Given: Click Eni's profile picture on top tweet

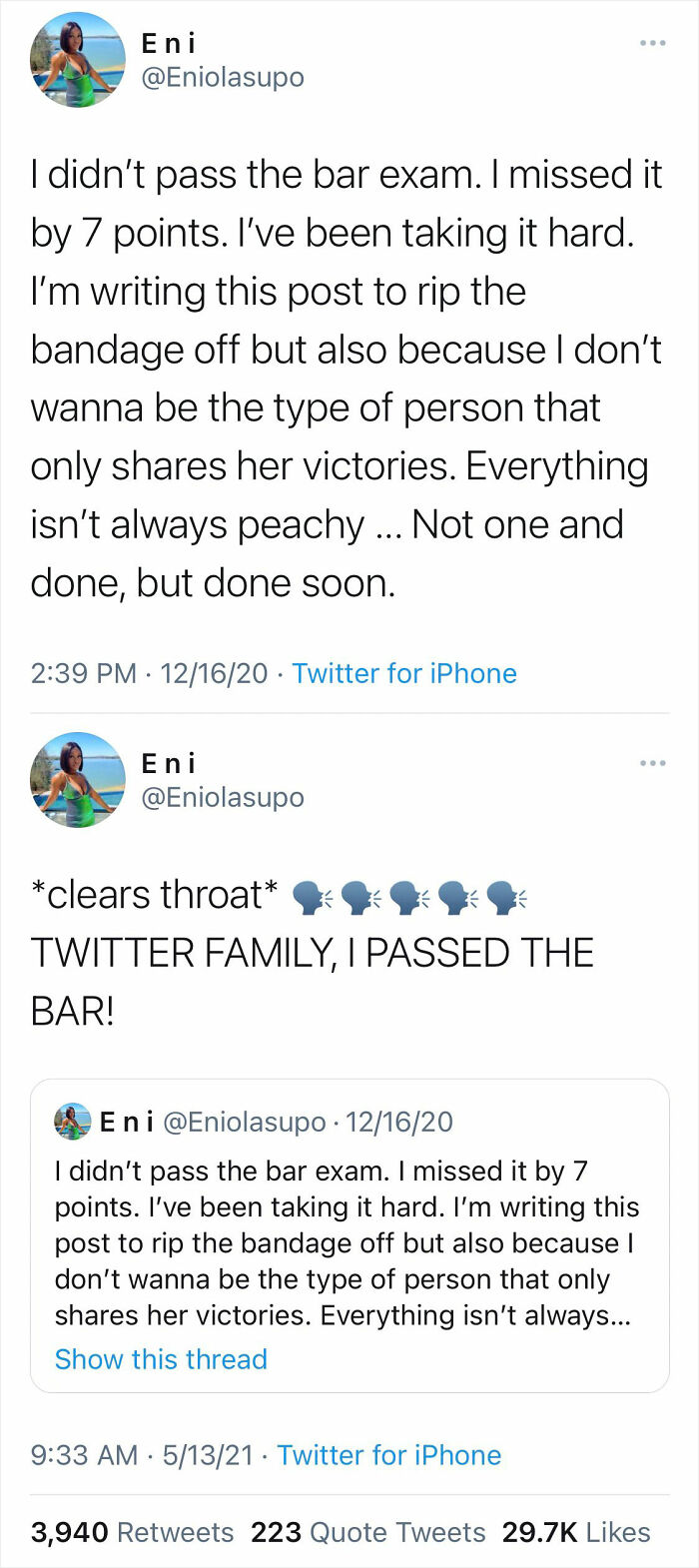Looking at the screenshot, I should [x=77, y=59].
